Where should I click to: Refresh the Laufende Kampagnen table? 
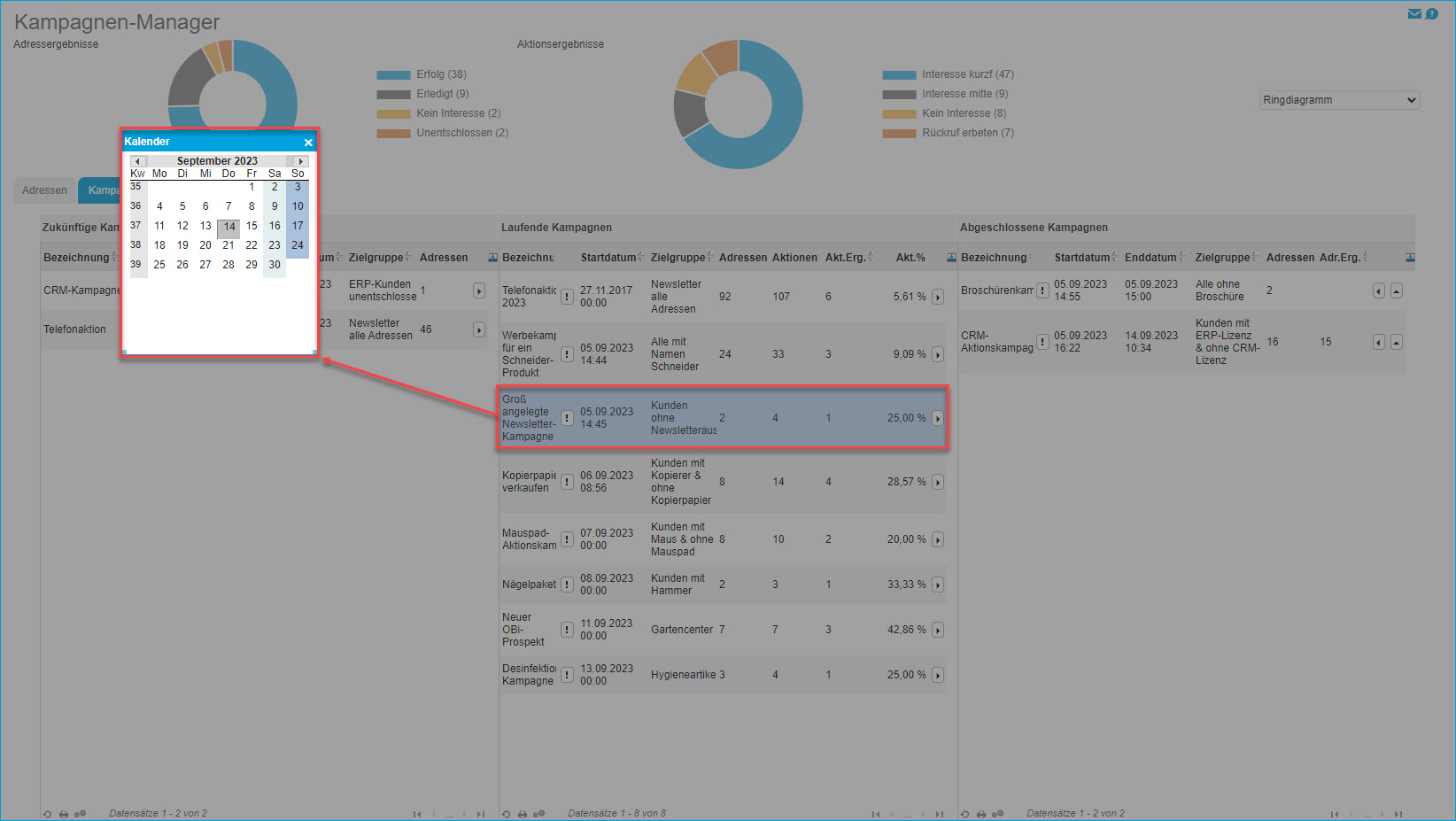pos(506,814)
